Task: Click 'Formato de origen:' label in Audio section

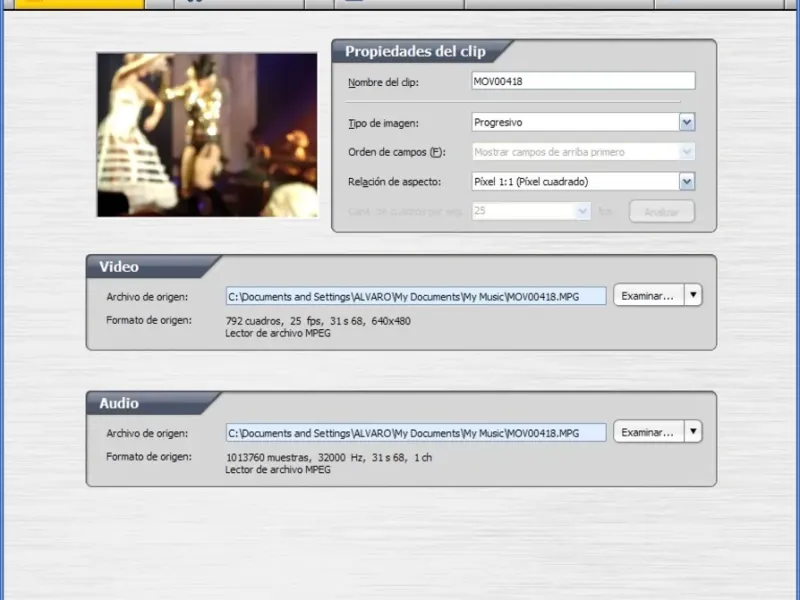Action: pyautogui.click(x=149, y=457)
